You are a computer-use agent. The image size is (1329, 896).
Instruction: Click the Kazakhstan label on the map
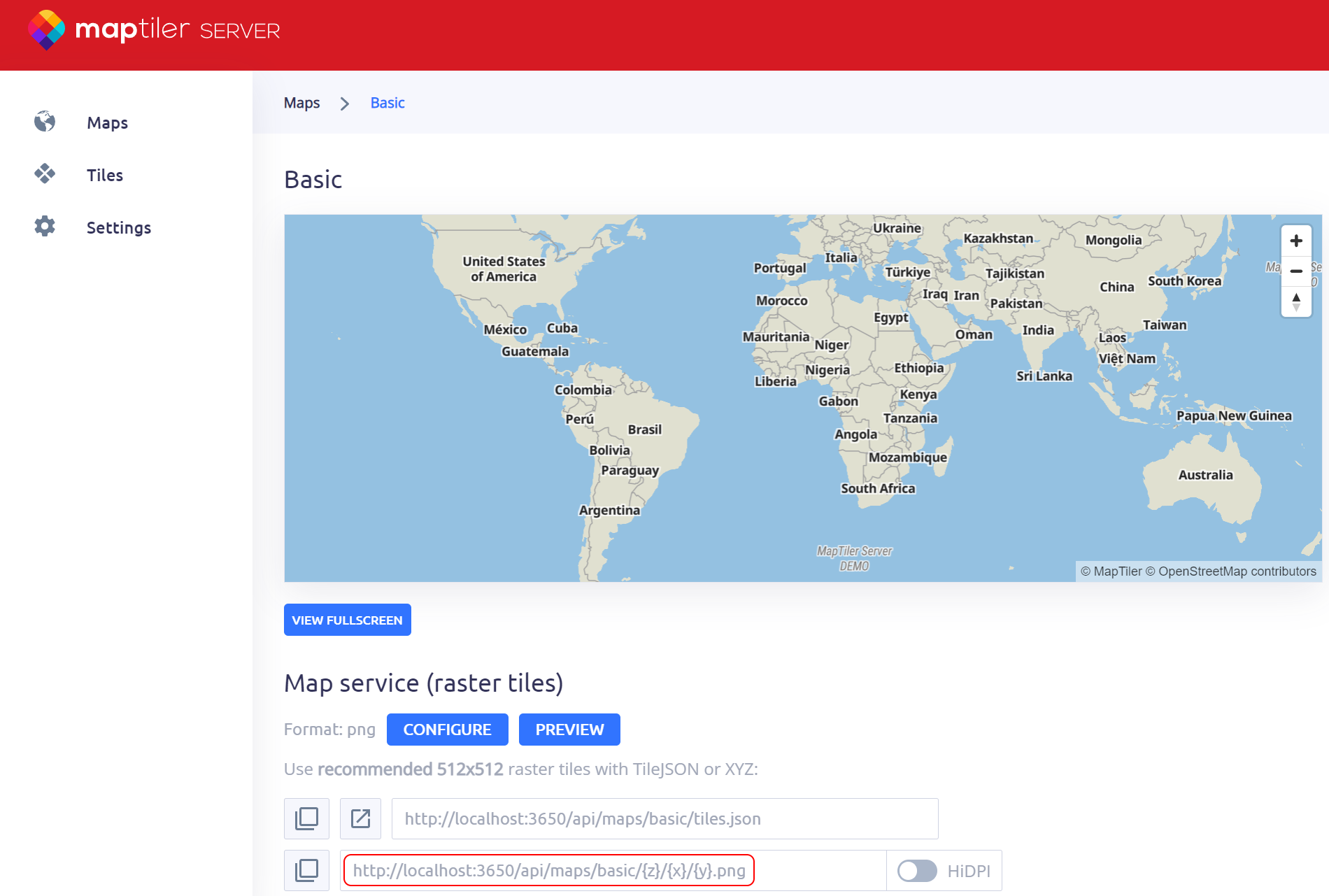[998, 239]
